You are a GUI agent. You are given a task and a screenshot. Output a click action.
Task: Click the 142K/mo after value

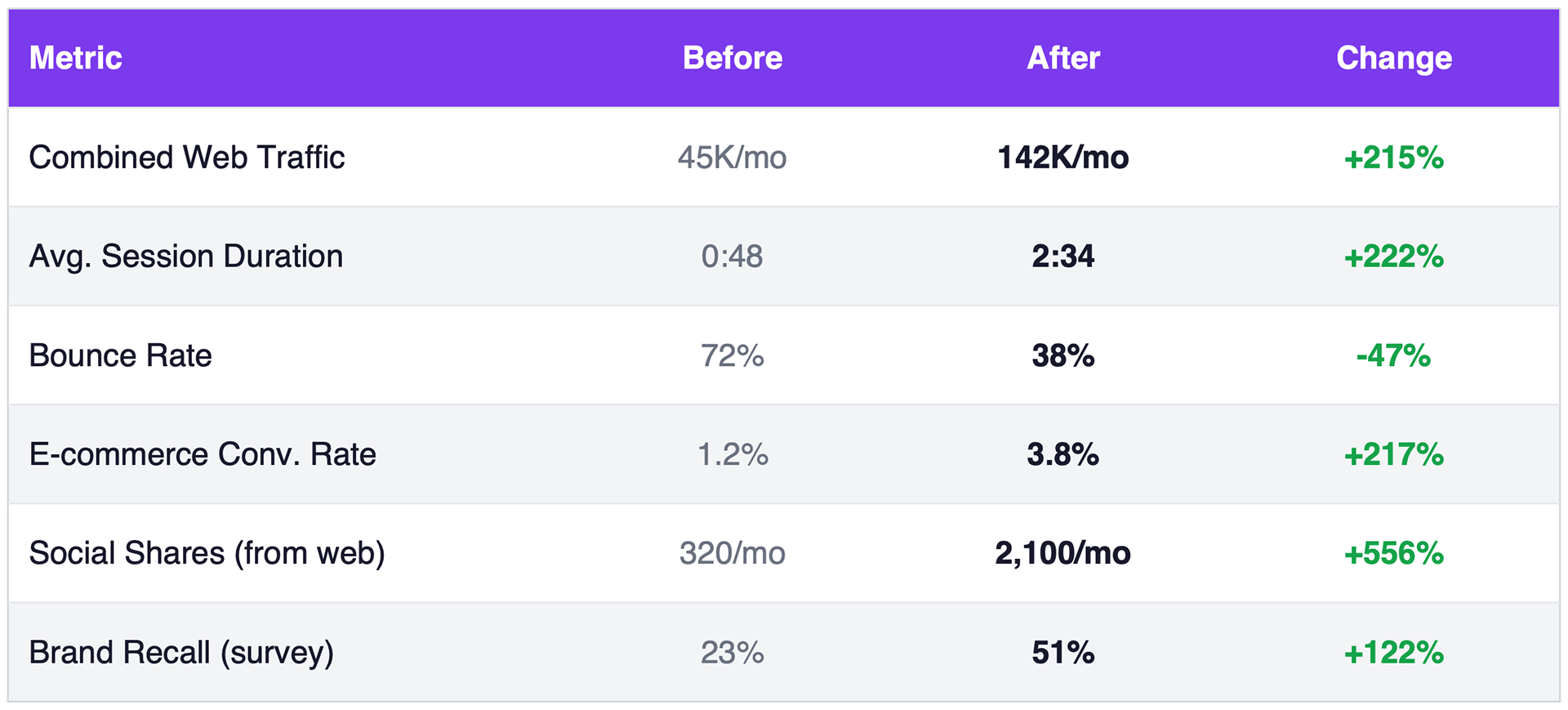[1063, 158]
